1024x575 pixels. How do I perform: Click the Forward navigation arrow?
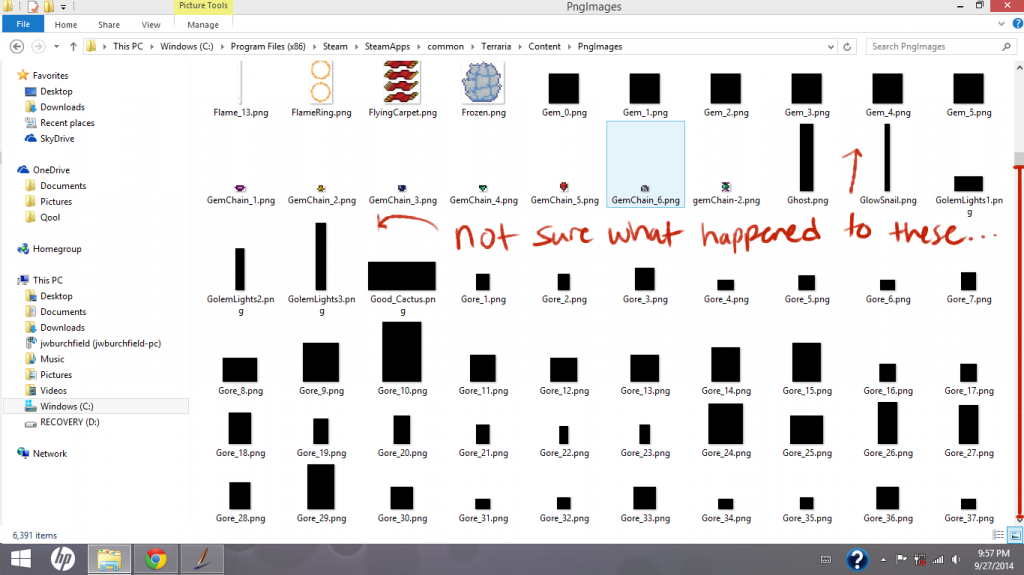pyautogui.click(x=39, y=46)
